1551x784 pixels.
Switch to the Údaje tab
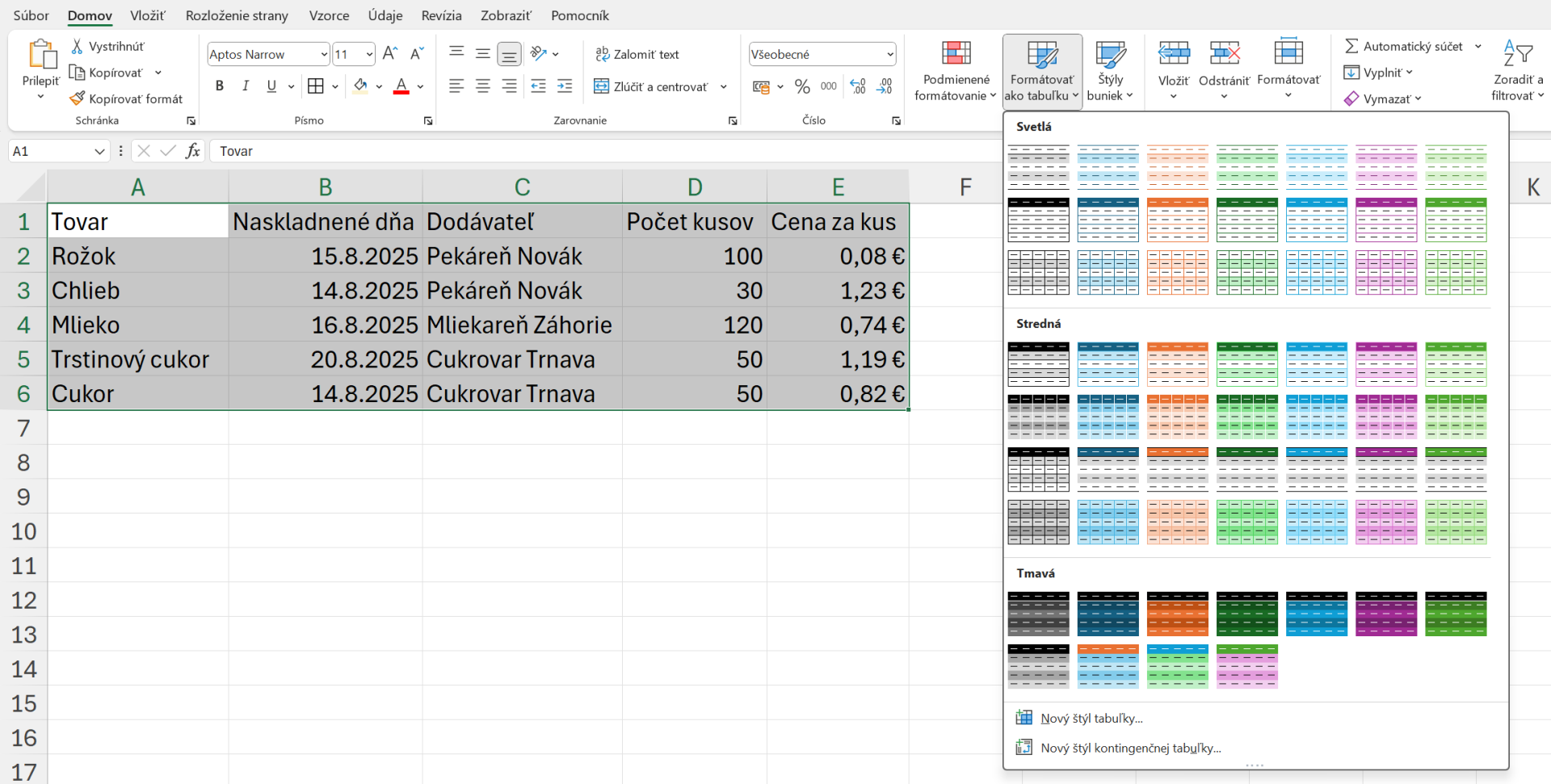pyautogui.click(x=385, y=15)
